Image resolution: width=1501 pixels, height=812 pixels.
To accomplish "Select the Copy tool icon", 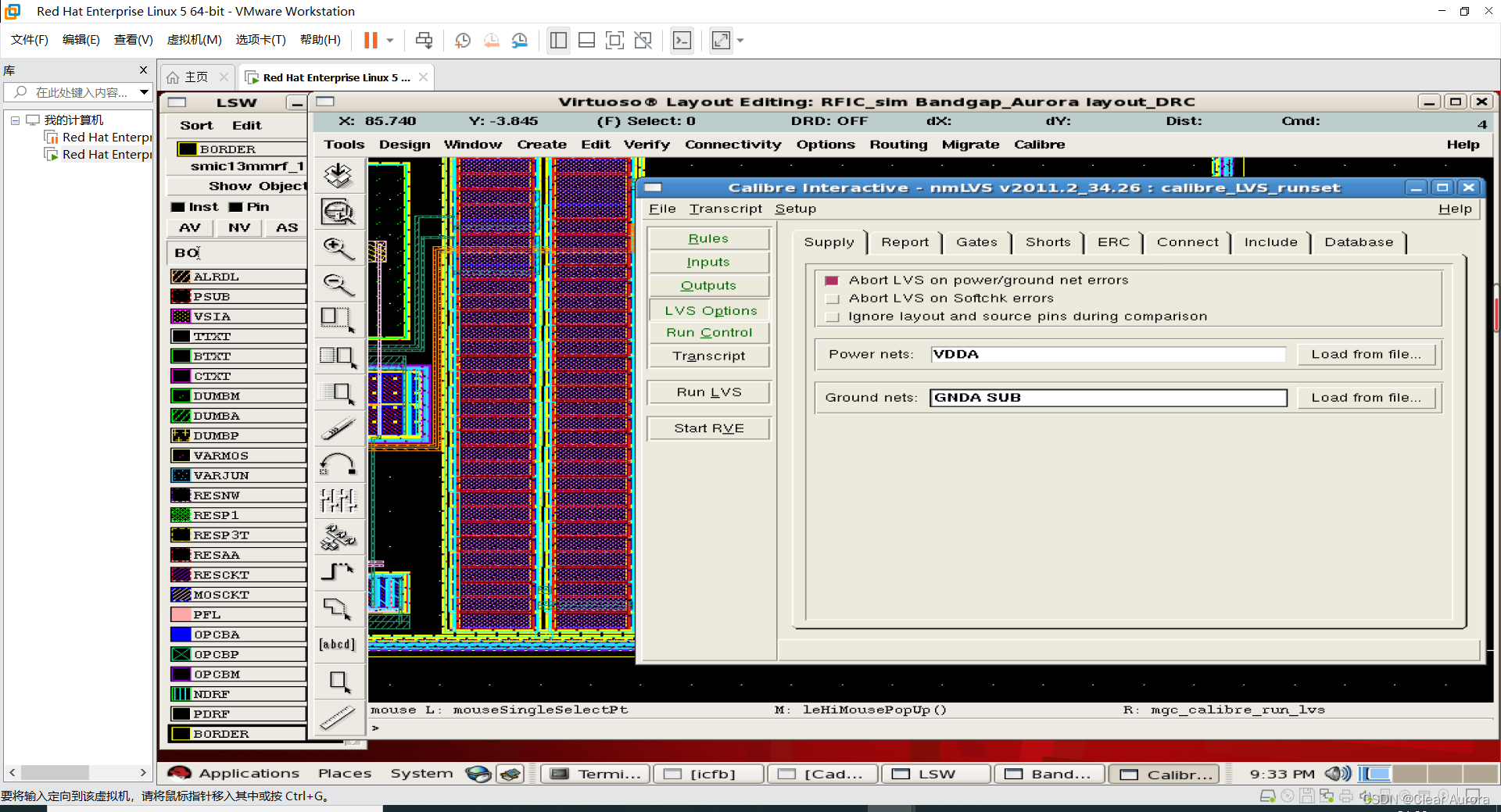I will [339, 356].
